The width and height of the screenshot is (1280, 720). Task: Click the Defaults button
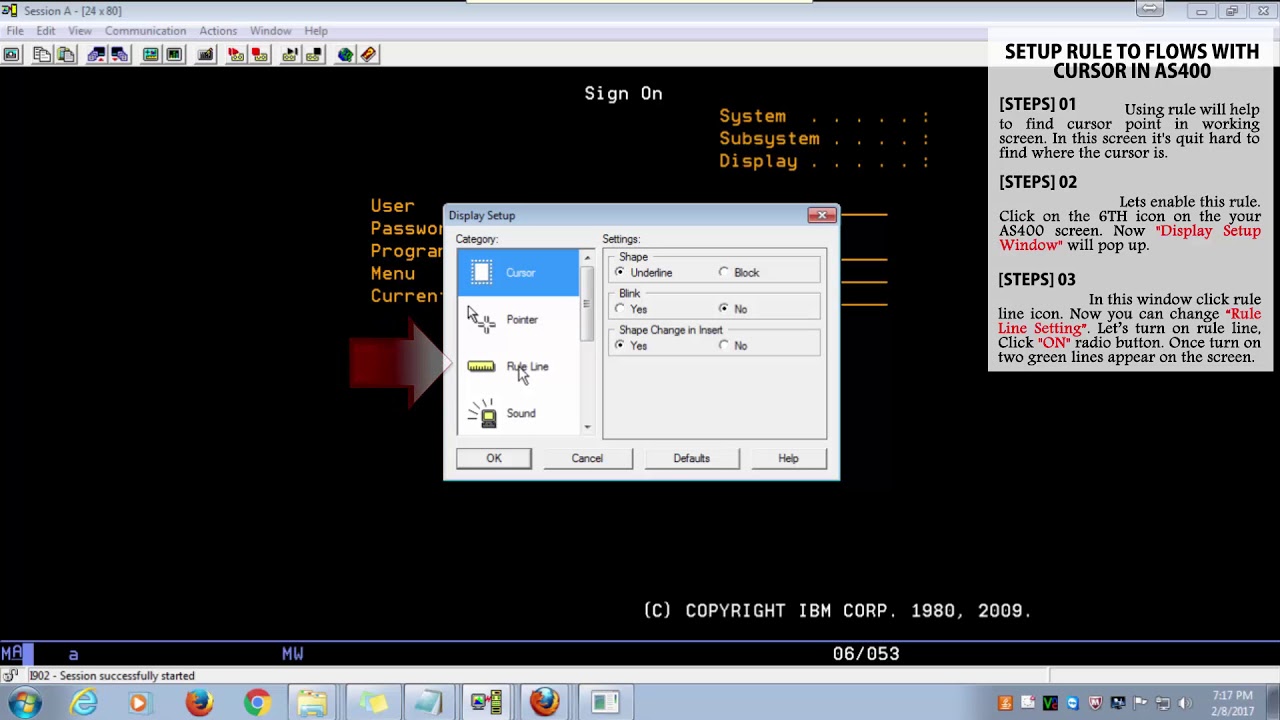coord(691,458)
